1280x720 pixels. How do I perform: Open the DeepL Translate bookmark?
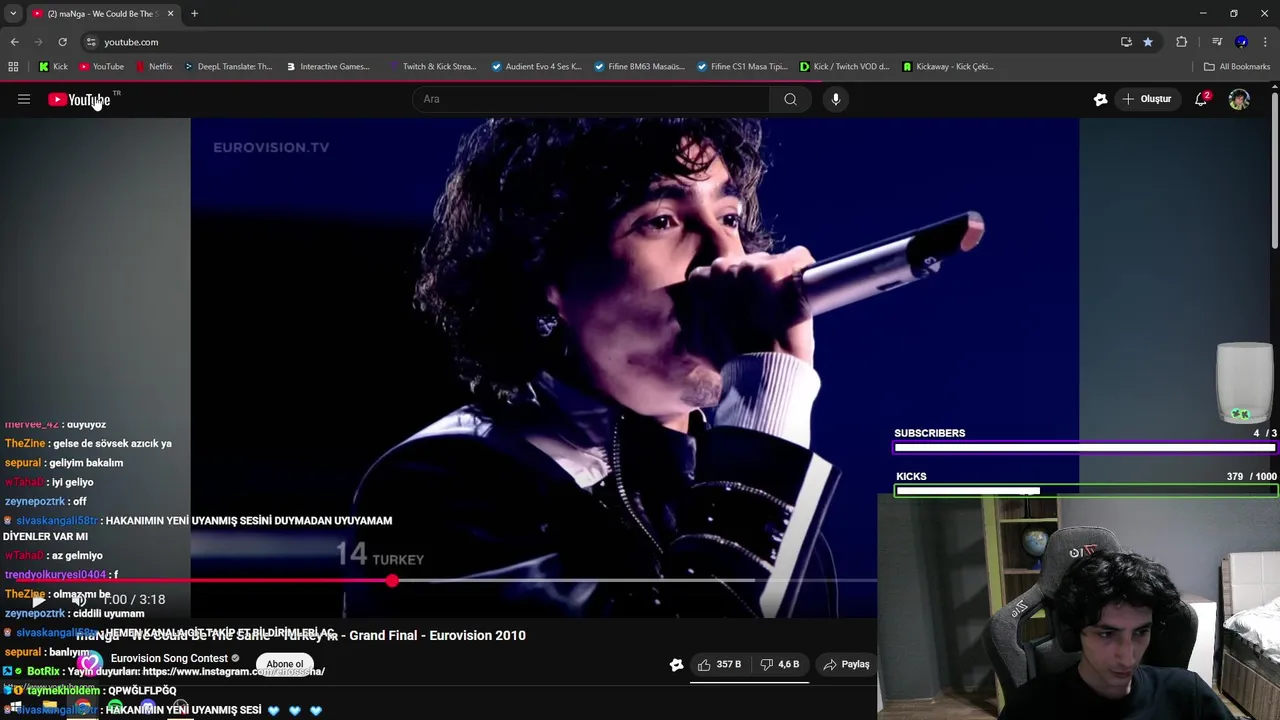point(227,67)
